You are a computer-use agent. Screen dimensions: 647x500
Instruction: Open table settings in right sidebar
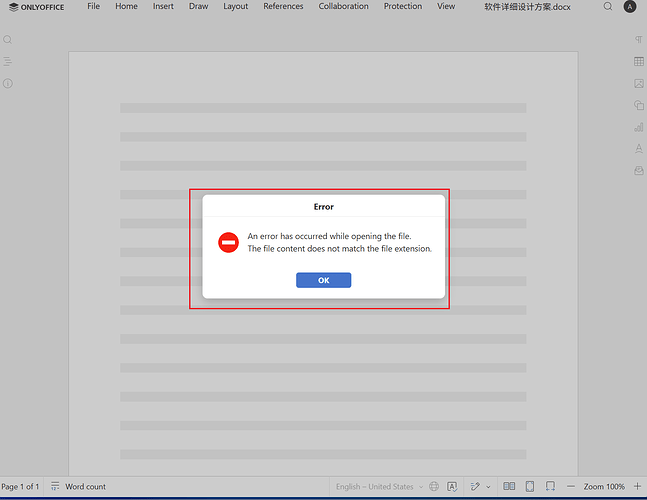click(639, 62)
